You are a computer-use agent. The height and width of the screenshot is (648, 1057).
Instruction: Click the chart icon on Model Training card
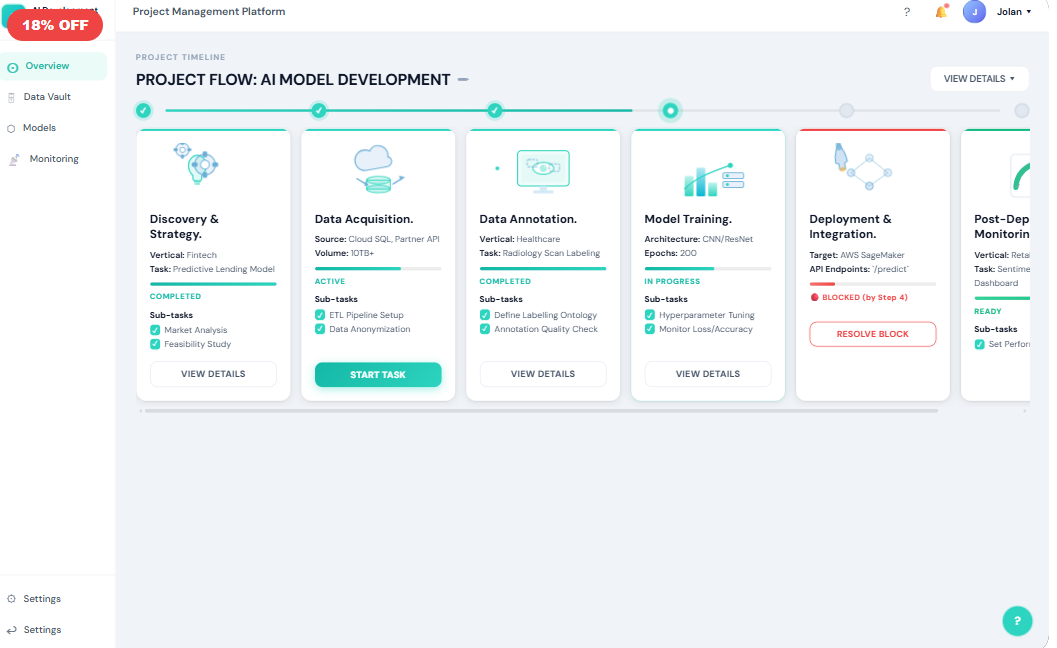coord(707,170)
